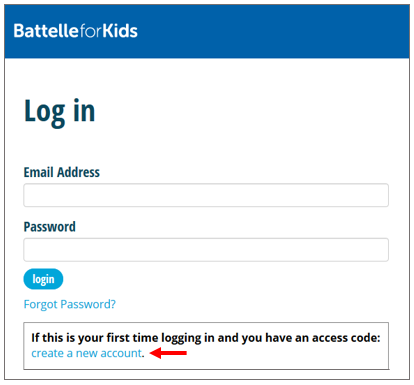
Task: Click an empty area of the blue header bar
Action: (x=273, y=32)
